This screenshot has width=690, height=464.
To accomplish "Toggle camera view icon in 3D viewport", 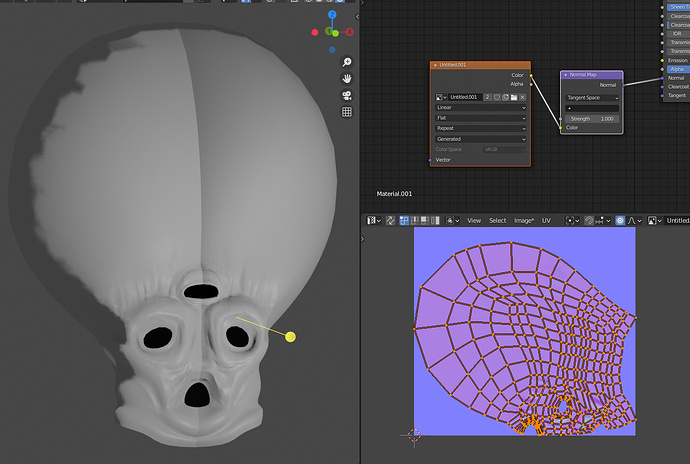I will (x=347, y=96).
